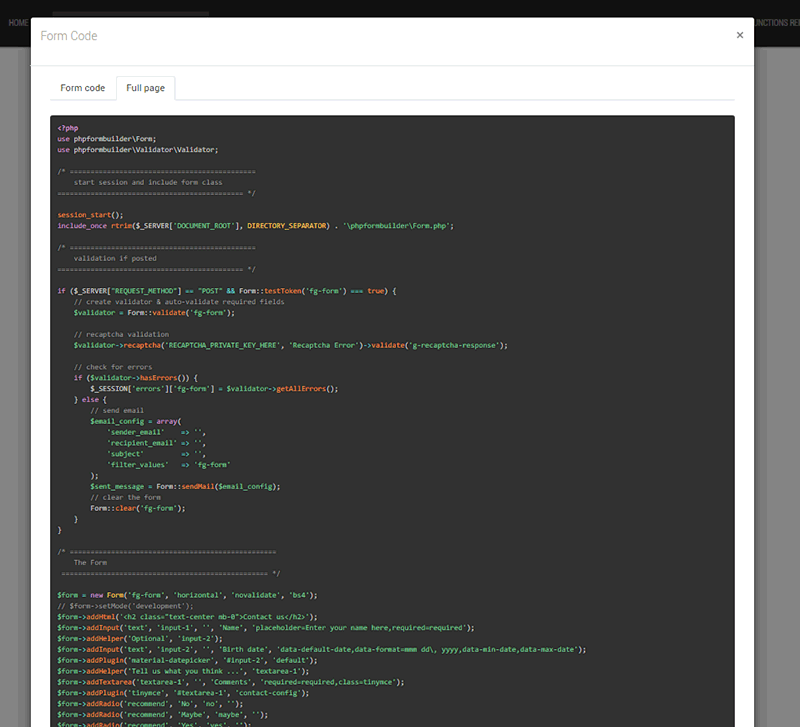This screenshot has height=727, width=800.
Task: Switch to the Form code tab
Action: (x=82, y=88)
